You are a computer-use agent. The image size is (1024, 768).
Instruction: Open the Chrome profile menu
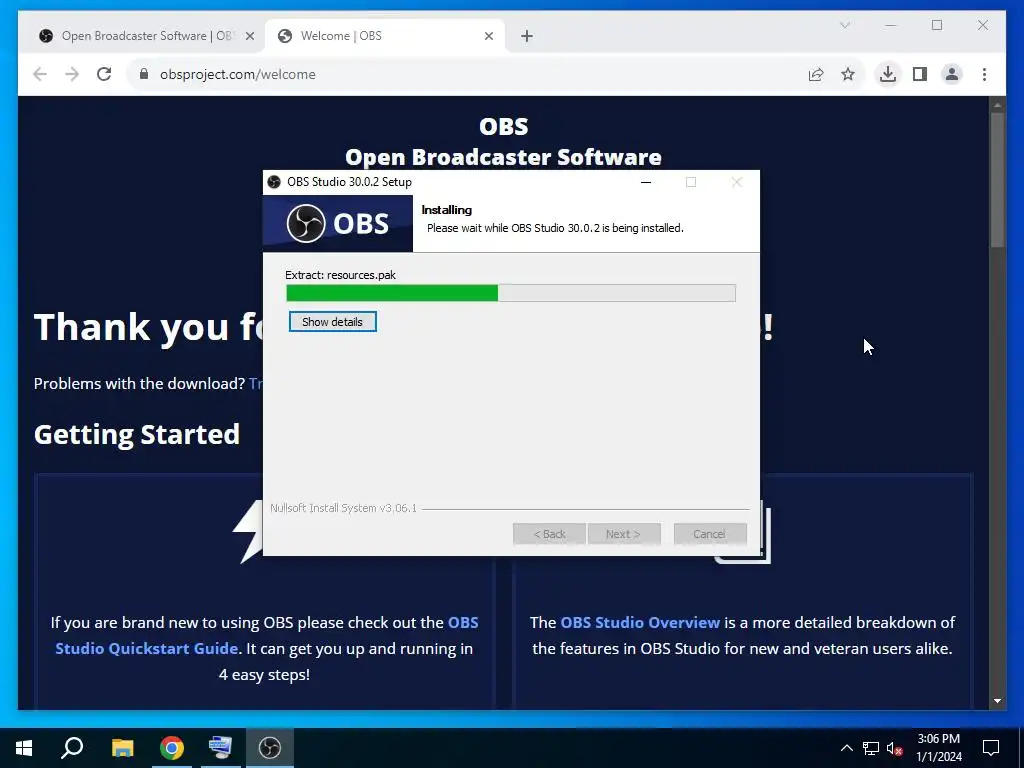pos(952,74)
